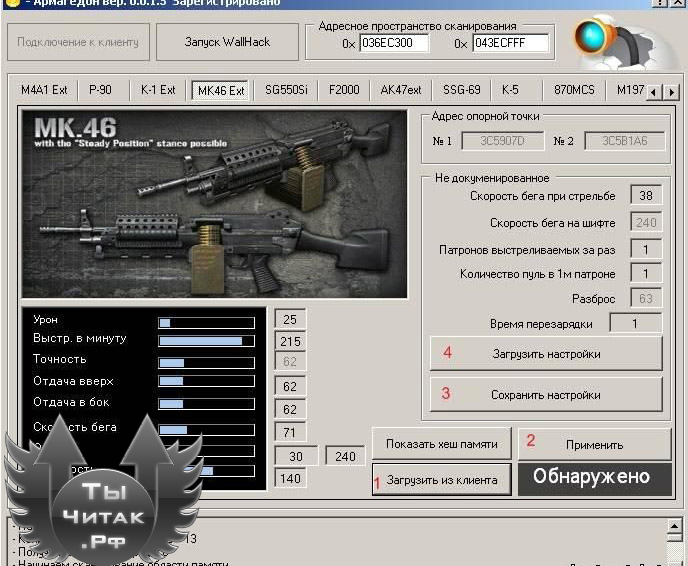The height and width of the screenshot is (566, 688).
Task: Edit the field showing 240 beside 30
Action: 345,456
